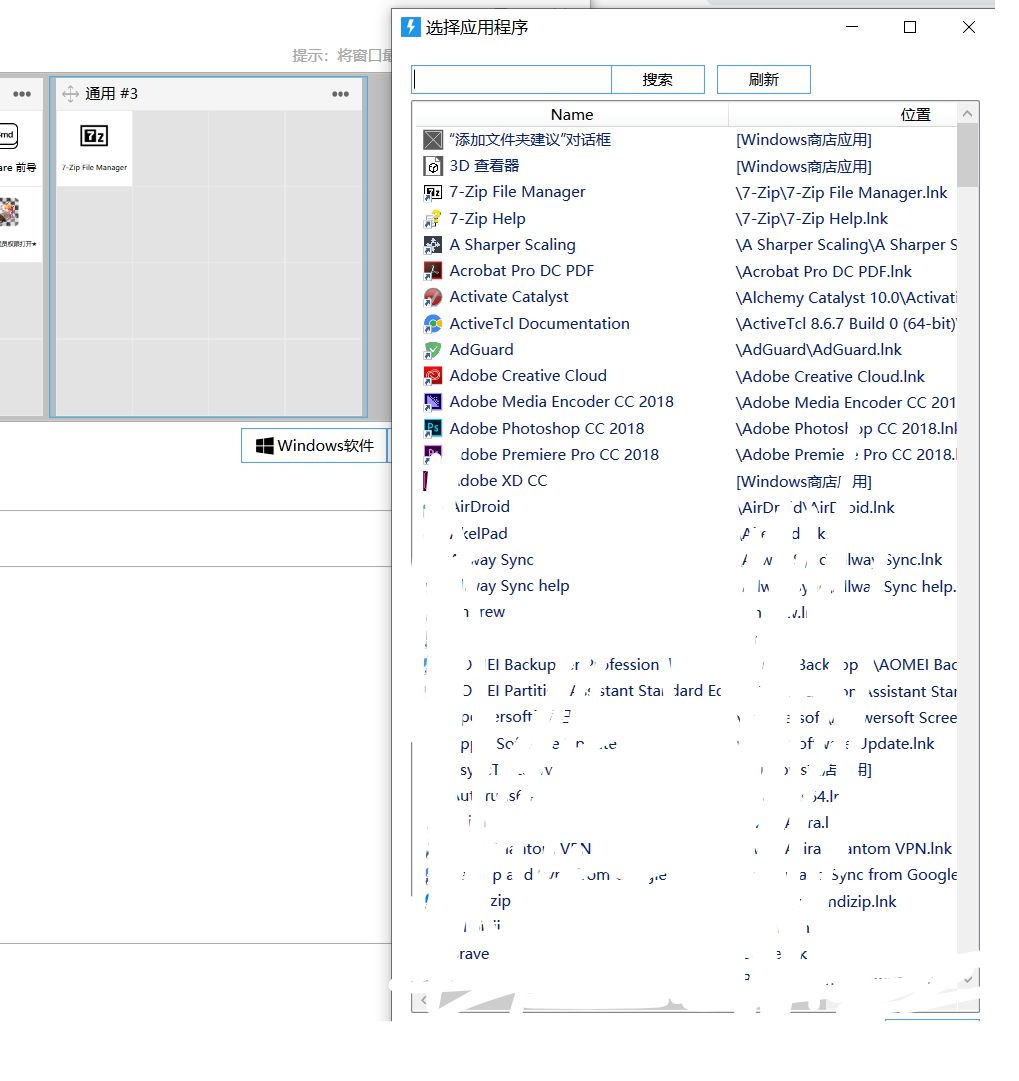
Task: Click the path \7-Zip\7-Zip File Manager.lnk
Action: [841, 192]
